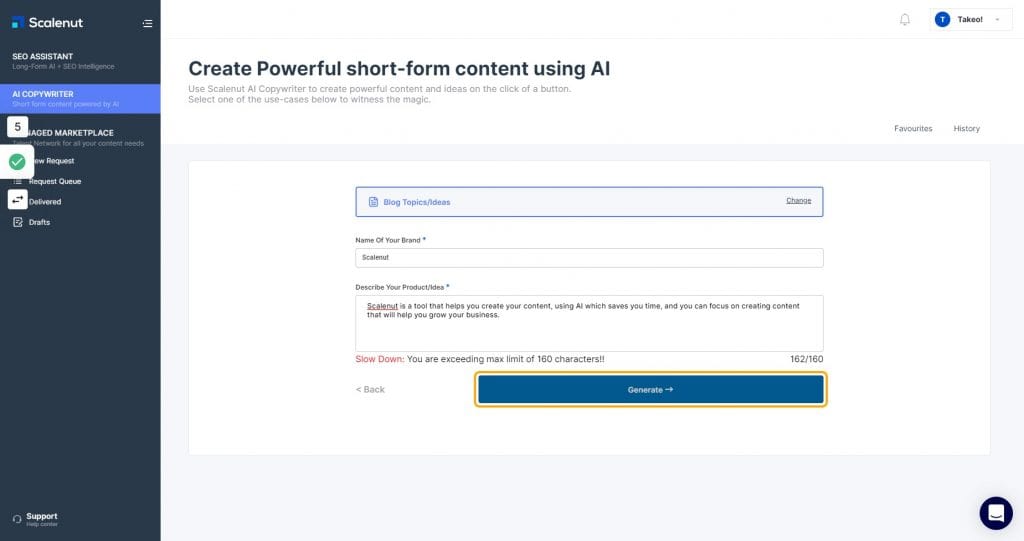Click the Change link
The image size is (1024, 541).
coord(799,201)
